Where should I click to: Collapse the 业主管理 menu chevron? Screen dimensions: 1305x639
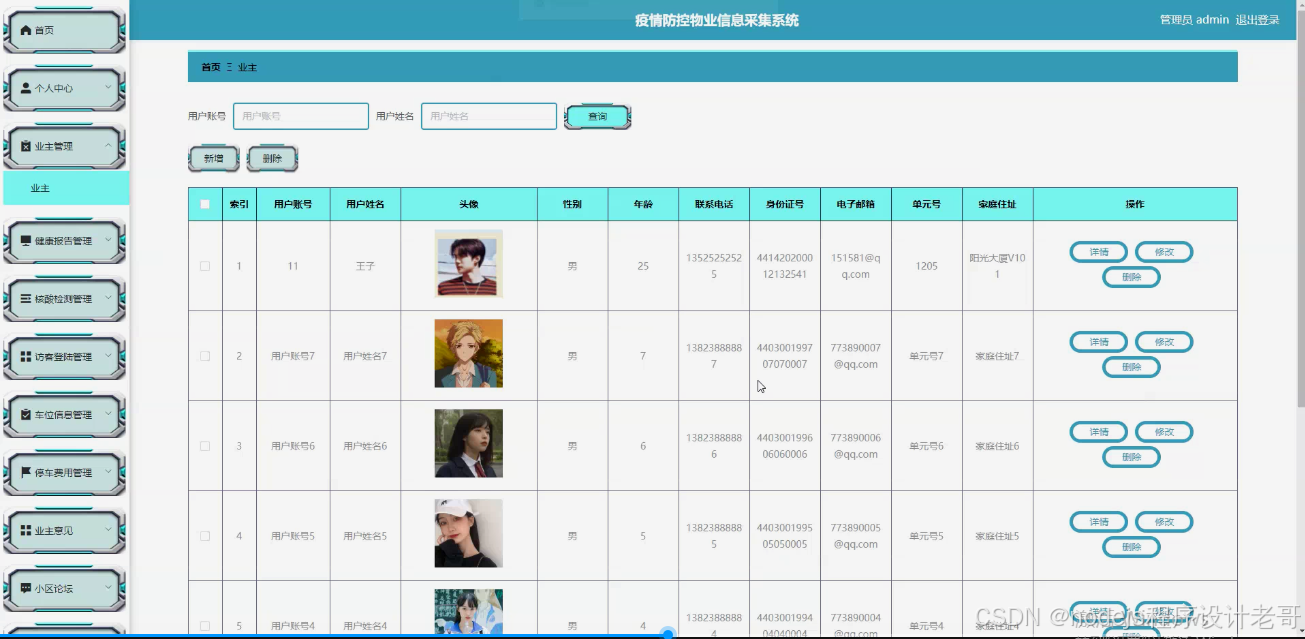coord(109,145)
